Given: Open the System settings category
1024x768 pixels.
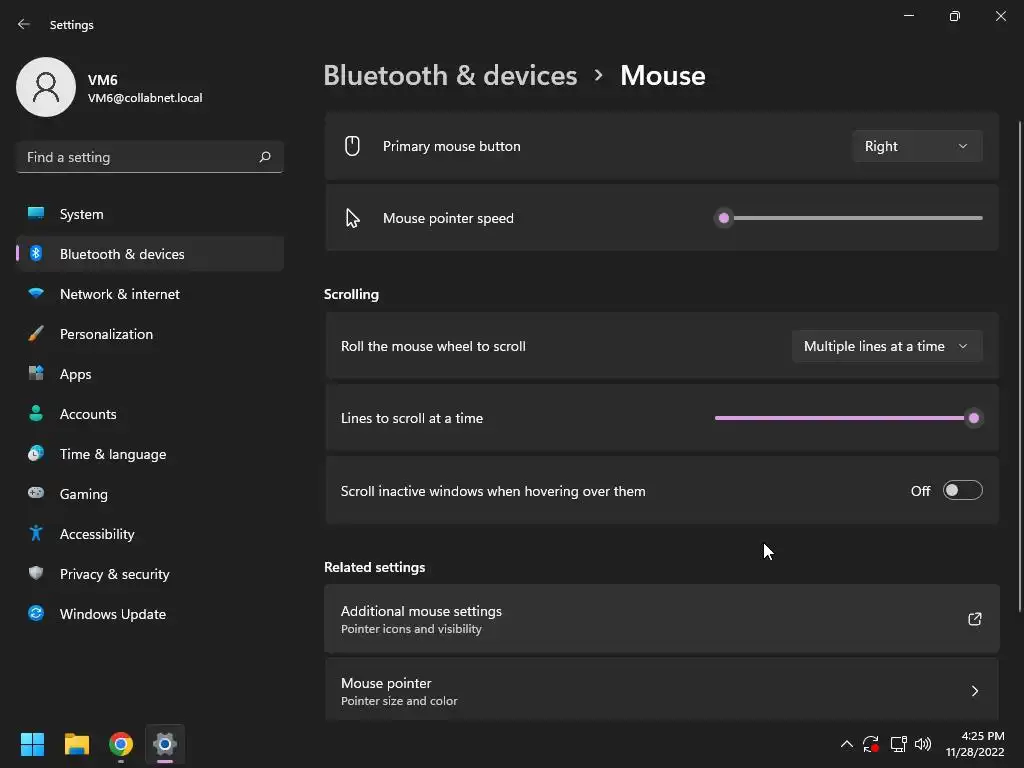Looking at the screenshot, I should (150, 214).
